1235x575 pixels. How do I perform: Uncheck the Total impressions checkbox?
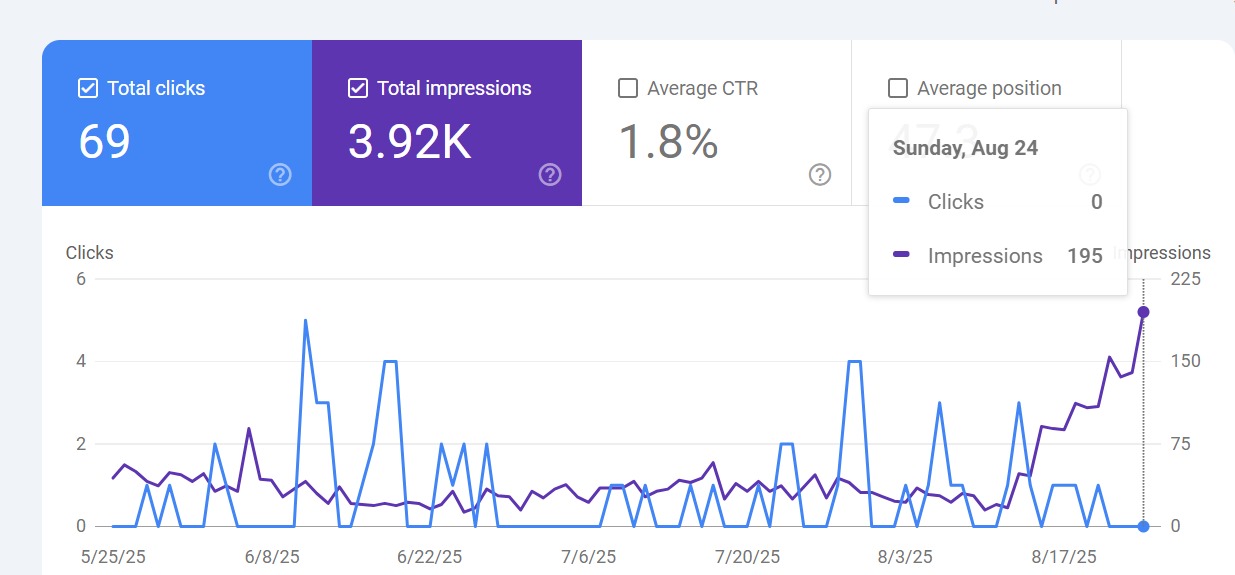[357, 88]
